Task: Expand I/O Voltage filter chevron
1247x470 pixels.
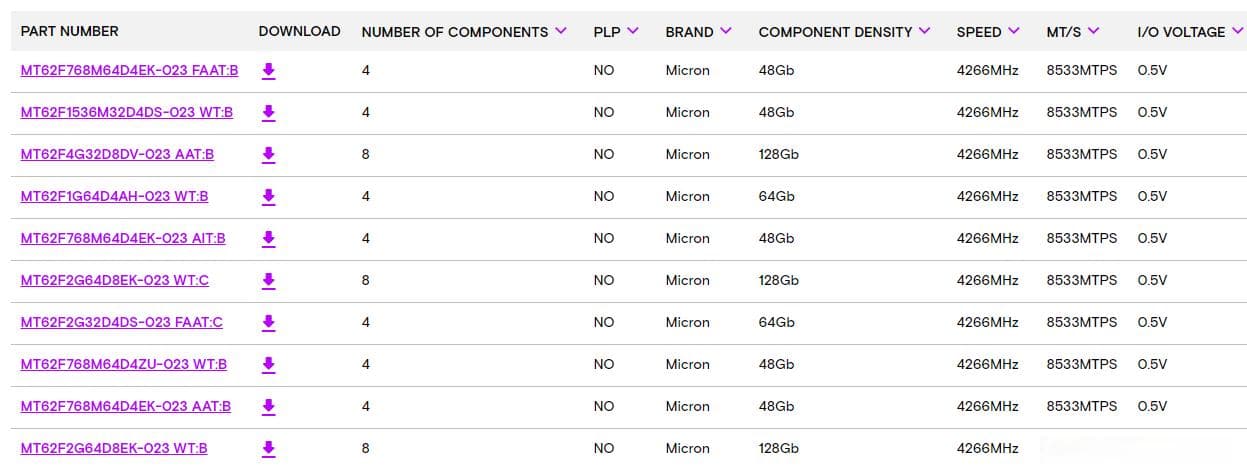Action: tap(1238, 31)
